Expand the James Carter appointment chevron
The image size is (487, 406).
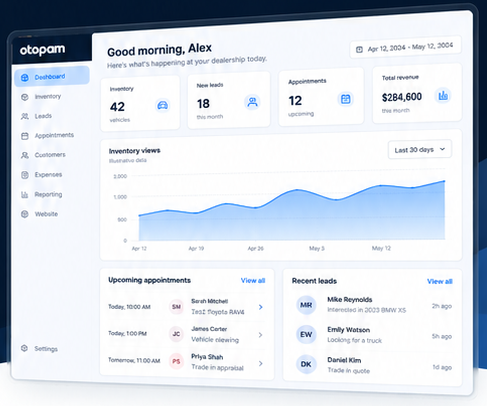click(261, 335)
